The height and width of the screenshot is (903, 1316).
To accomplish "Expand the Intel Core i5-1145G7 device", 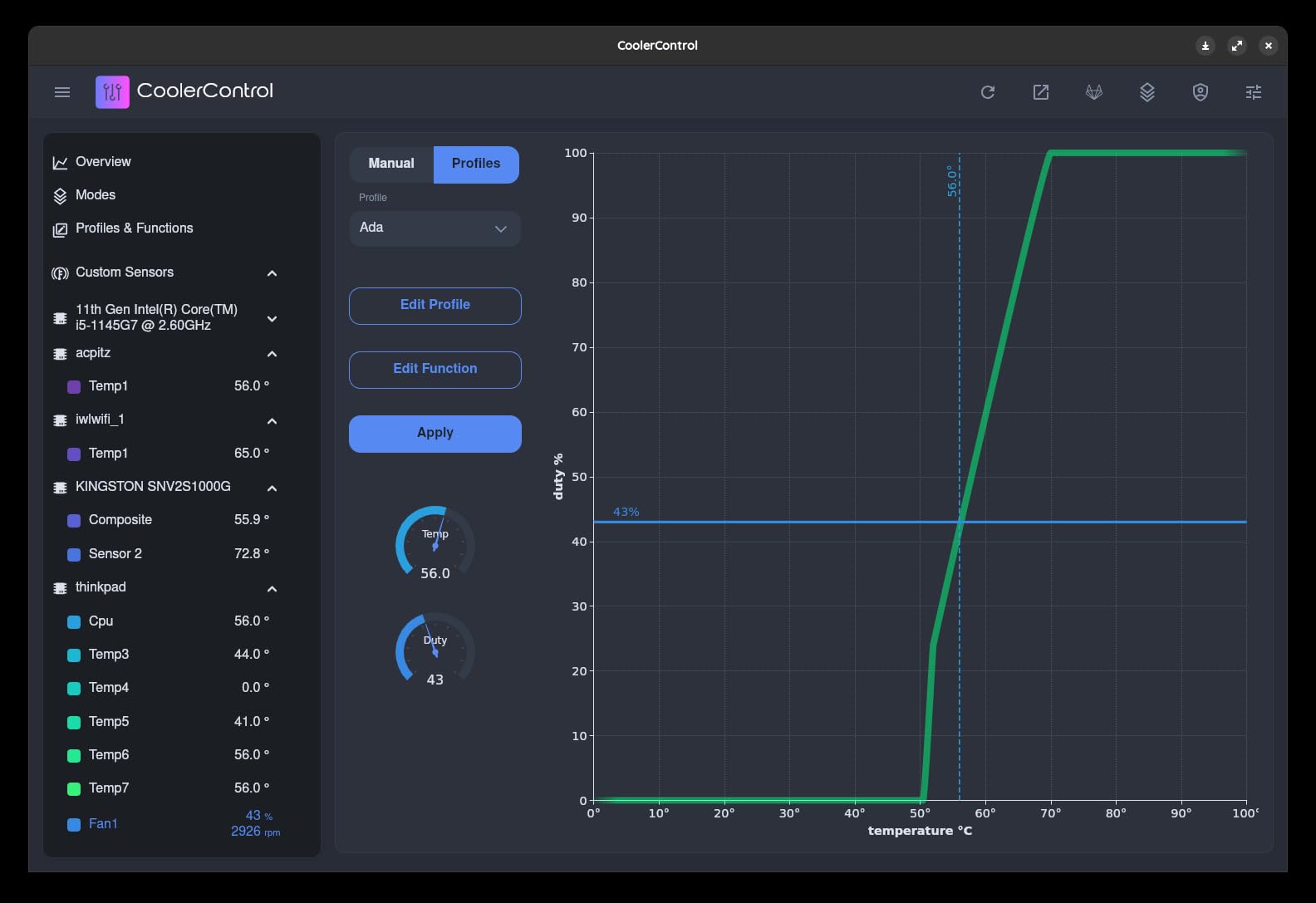I will (x=272, y=318).
